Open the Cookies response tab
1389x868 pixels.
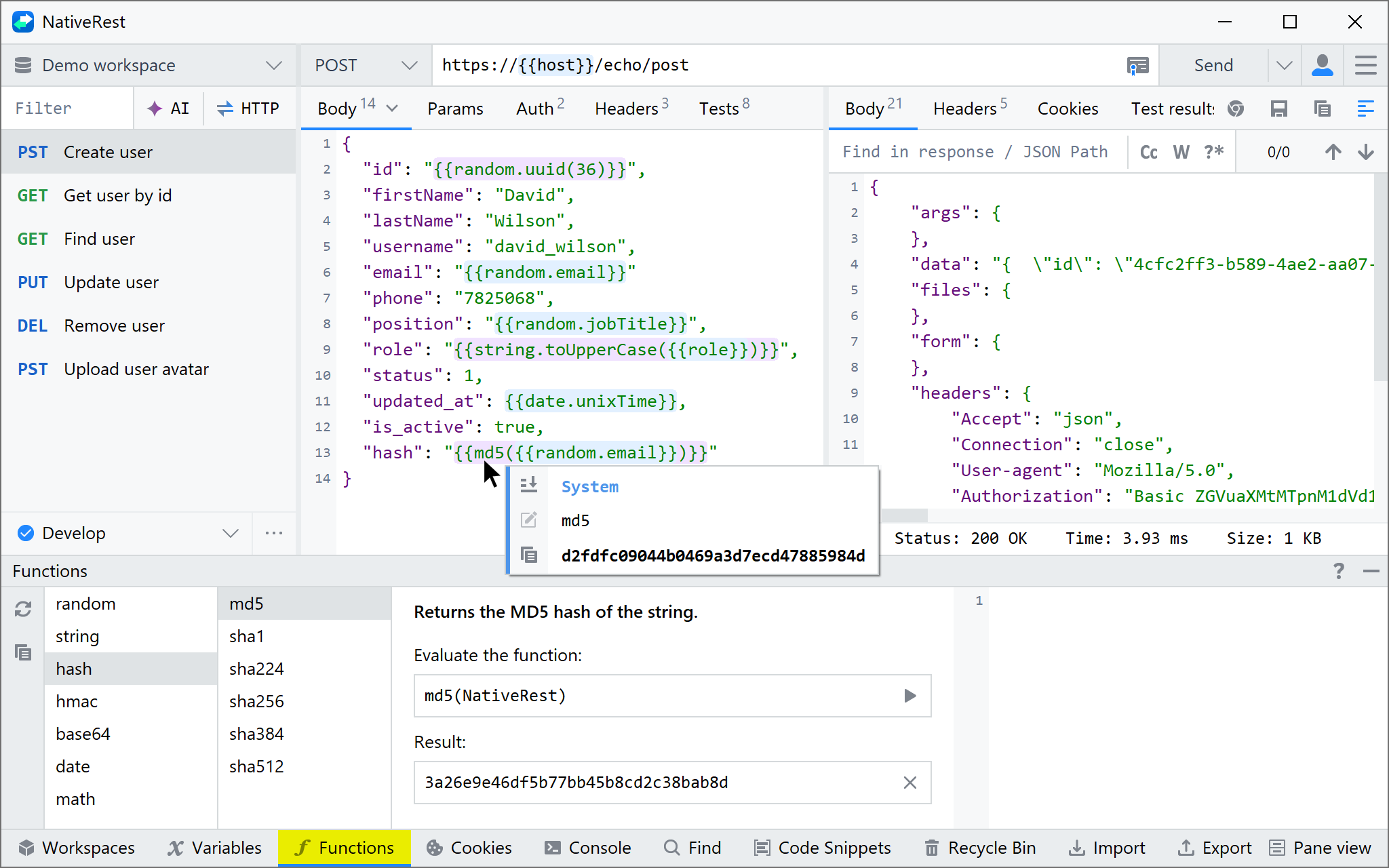(x=1068, y=108)
